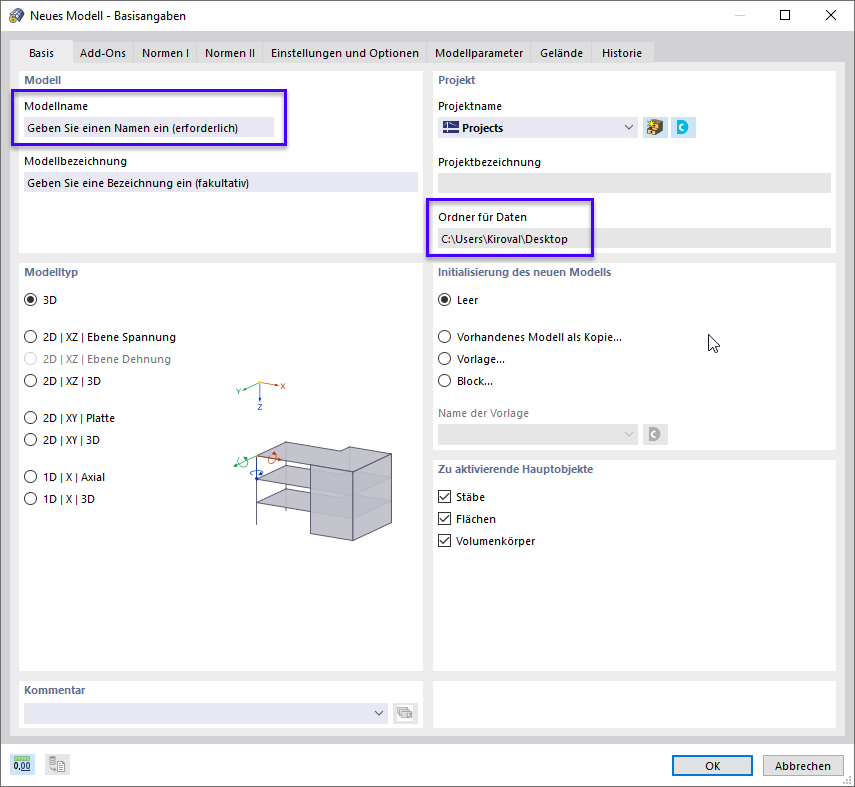Click the refresh icon beside Name der Vorlage
The height and width of the screenshot is (787, 855).
656,434
